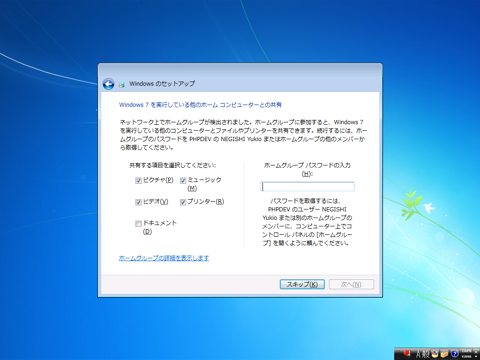The height and width of the screenshot is (360, 480).
Task: Enable the ドキュメント(D) checkbox
Action: coord(138,223)
